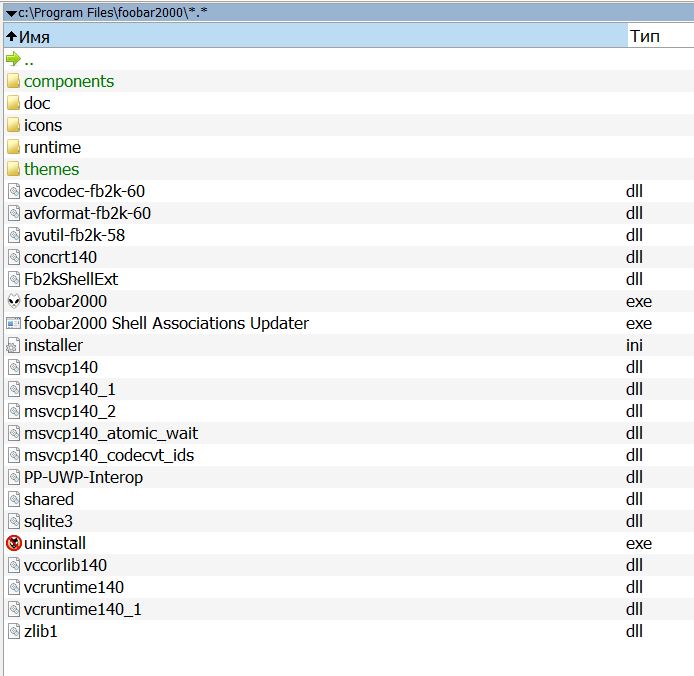Click the components folder icon

tap(13, 81)
